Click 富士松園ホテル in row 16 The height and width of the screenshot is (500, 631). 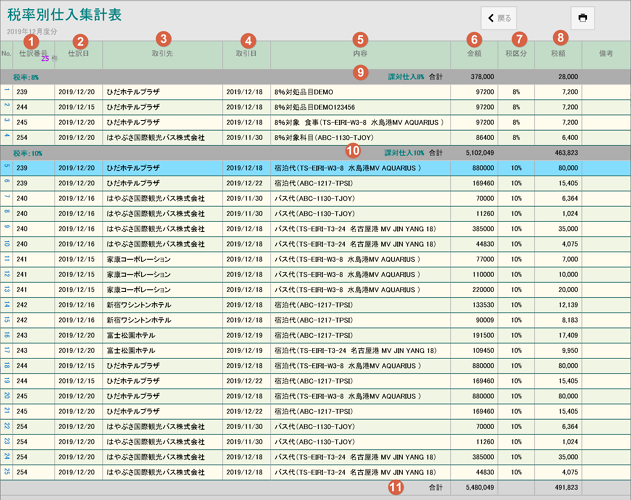pos(131,335)
